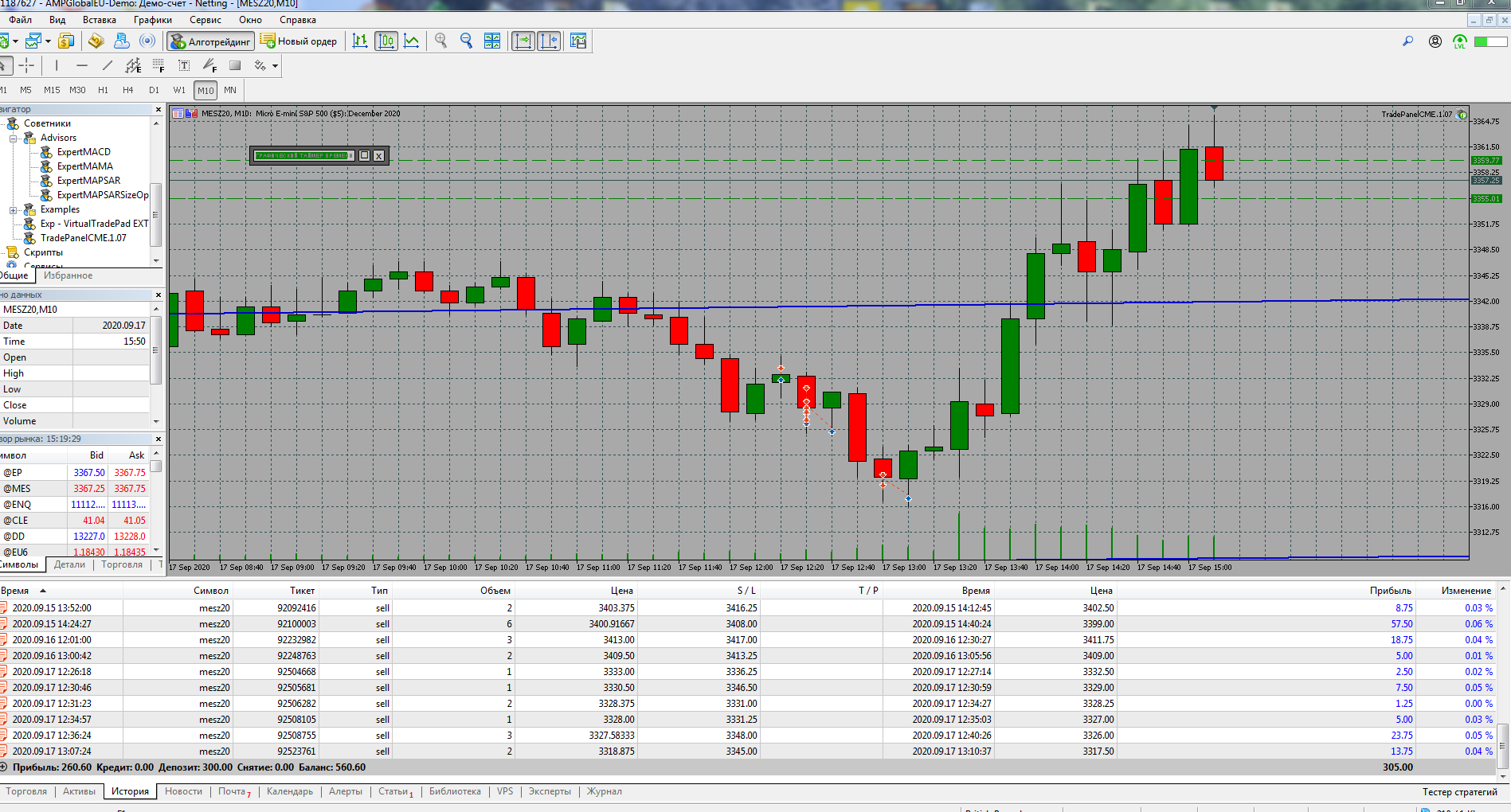Image resolution: width=1511 pixels, height=812 pixels.
Task: Click Navigator tree scroll-down arrow
Action: tap(156, 261)
